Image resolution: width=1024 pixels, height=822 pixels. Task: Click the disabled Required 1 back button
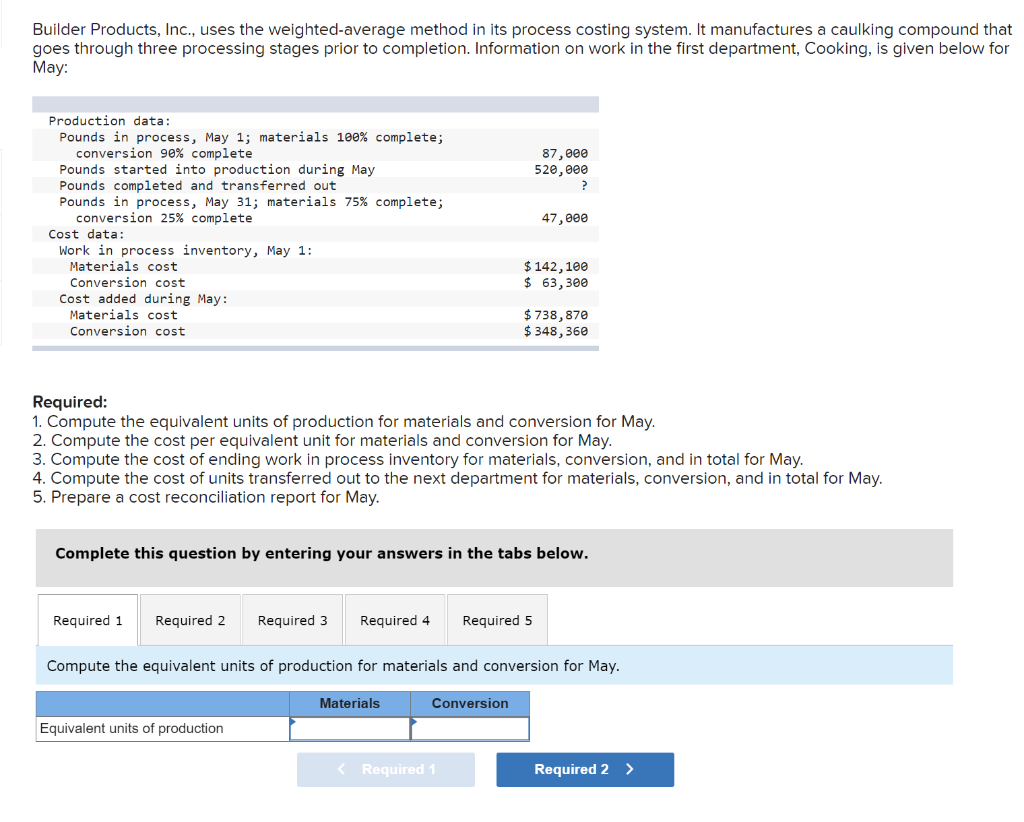(x=386, y=770)
